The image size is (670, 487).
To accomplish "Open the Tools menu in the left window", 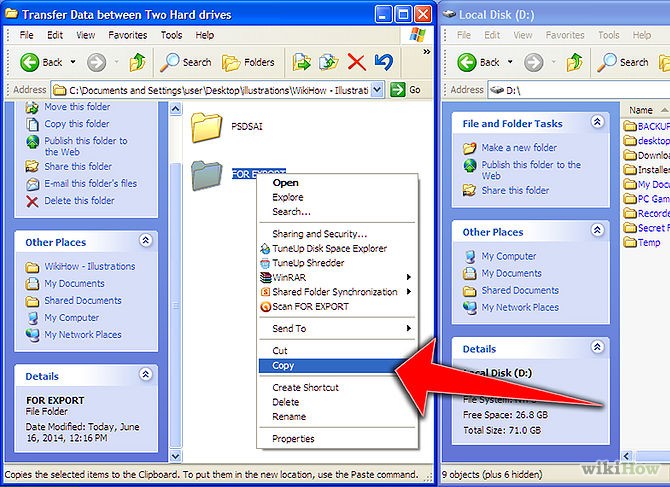I will coord(171,35).
